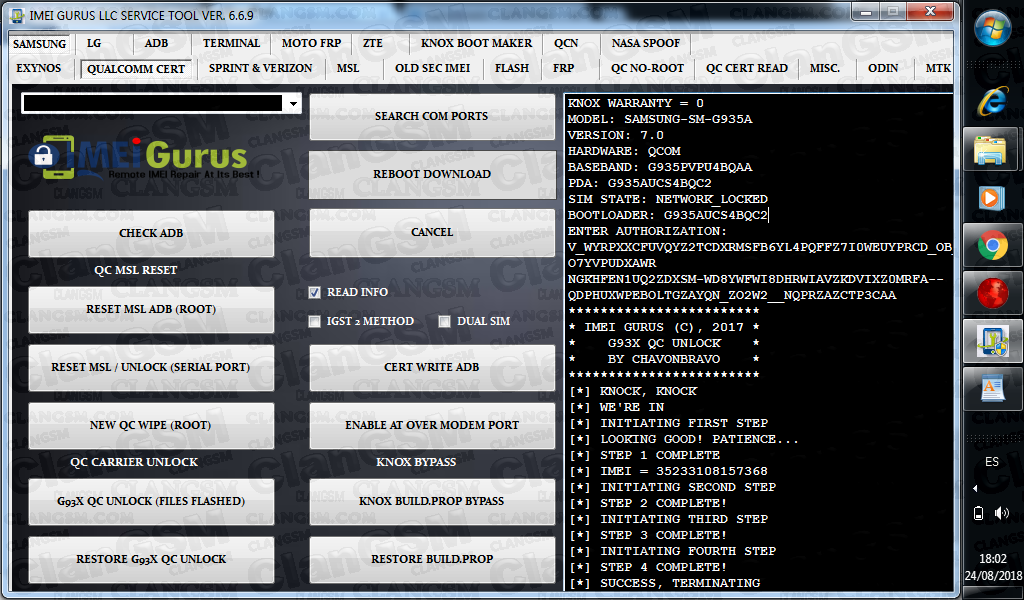This screenshot has width=1024, height=600.
Task: Launch Google Chrome from the taskbar
Action: [992, 245]
